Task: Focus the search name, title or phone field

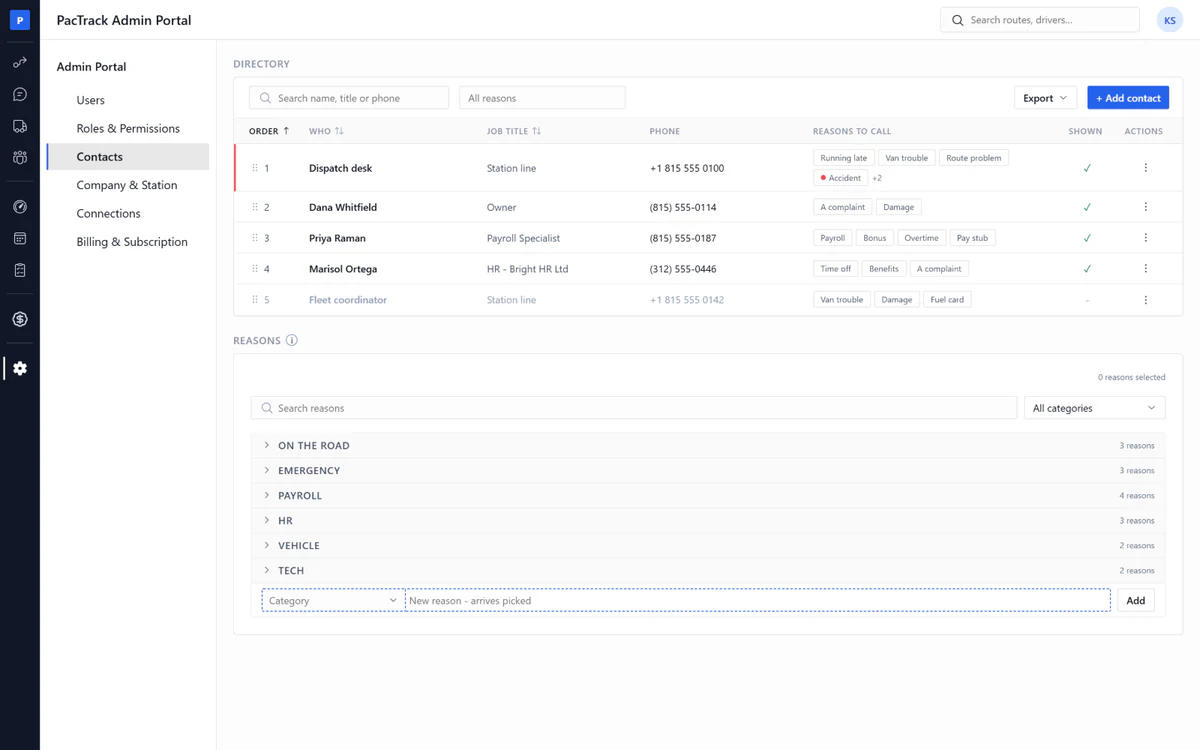Action: pyautogui.click(x=349, y=98)
